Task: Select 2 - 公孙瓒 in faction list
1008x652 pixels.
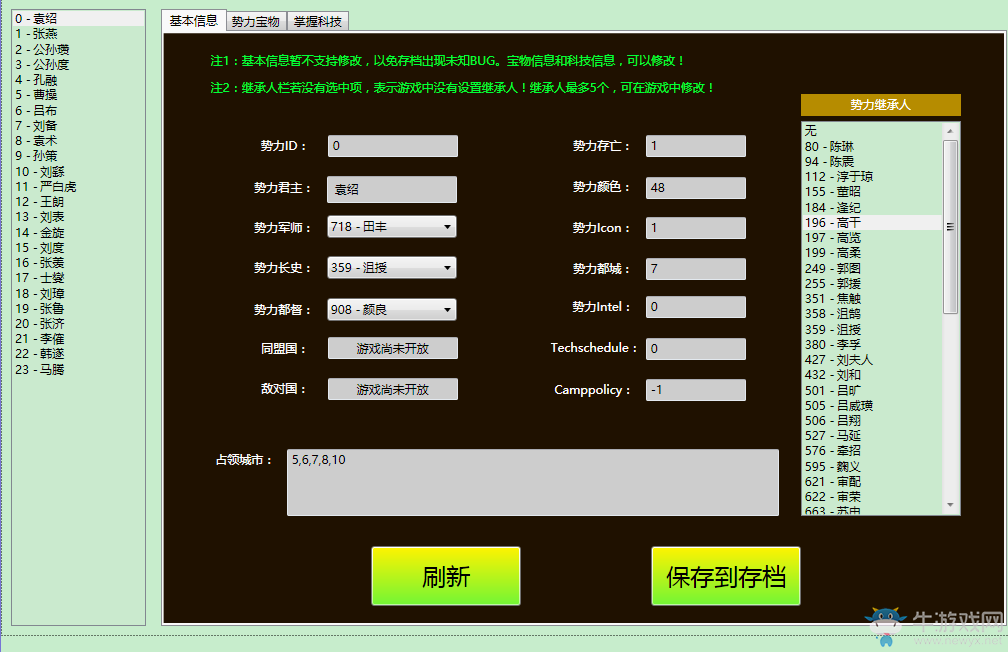Action: 78,50
